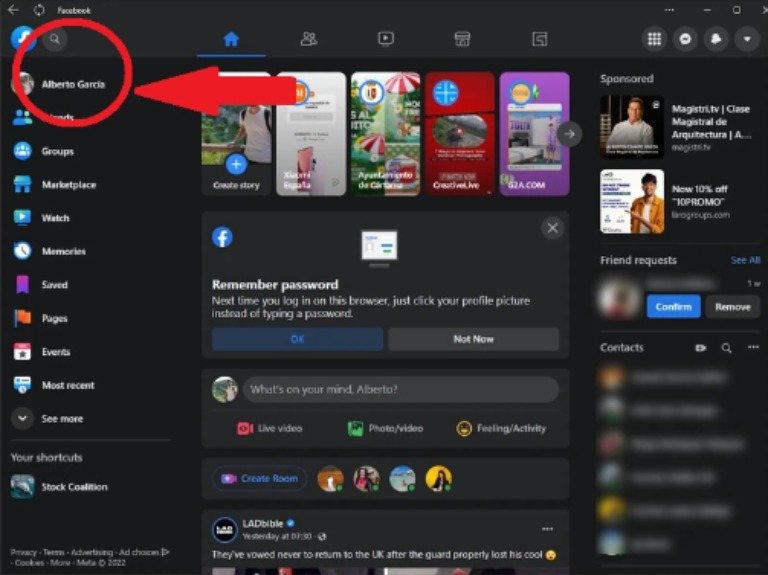This screenshot has width=768, height=575.
Task: Open the Friends tab in top navigation
Action: [x=309, y=39]
